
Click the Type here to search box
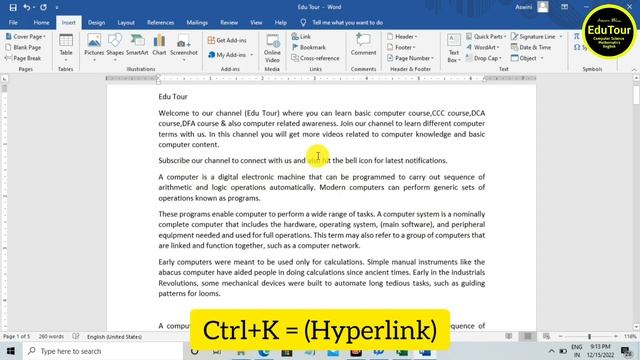tap(102, 351)
